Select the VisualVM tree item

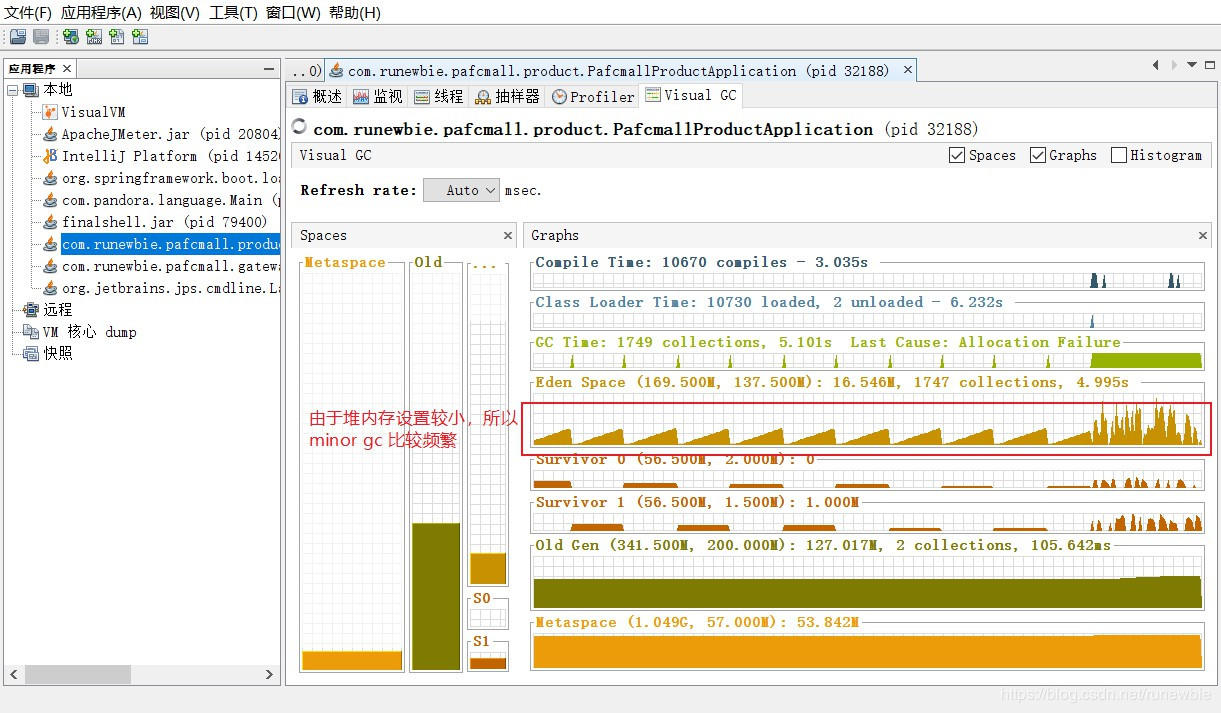point(93,112)
